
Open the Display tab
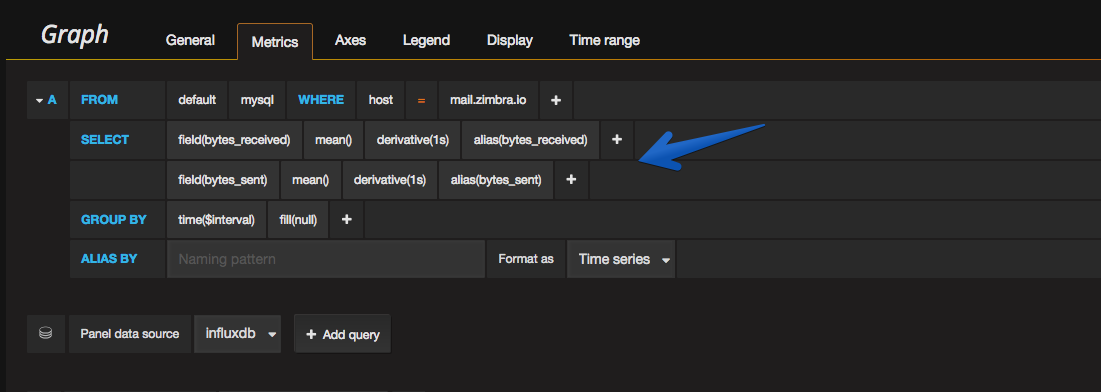point(510,41)
